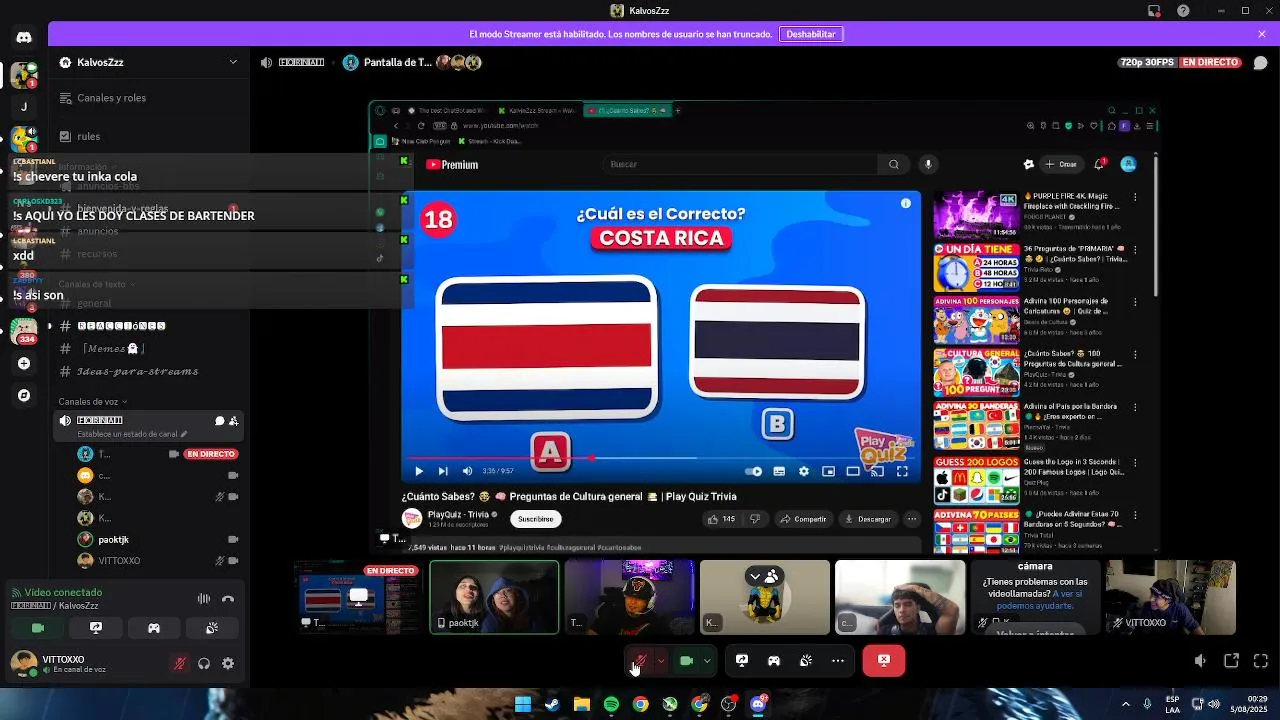
Task: Invite people to the voice channel
Action: pyautogui.click(x=233, y=421)
